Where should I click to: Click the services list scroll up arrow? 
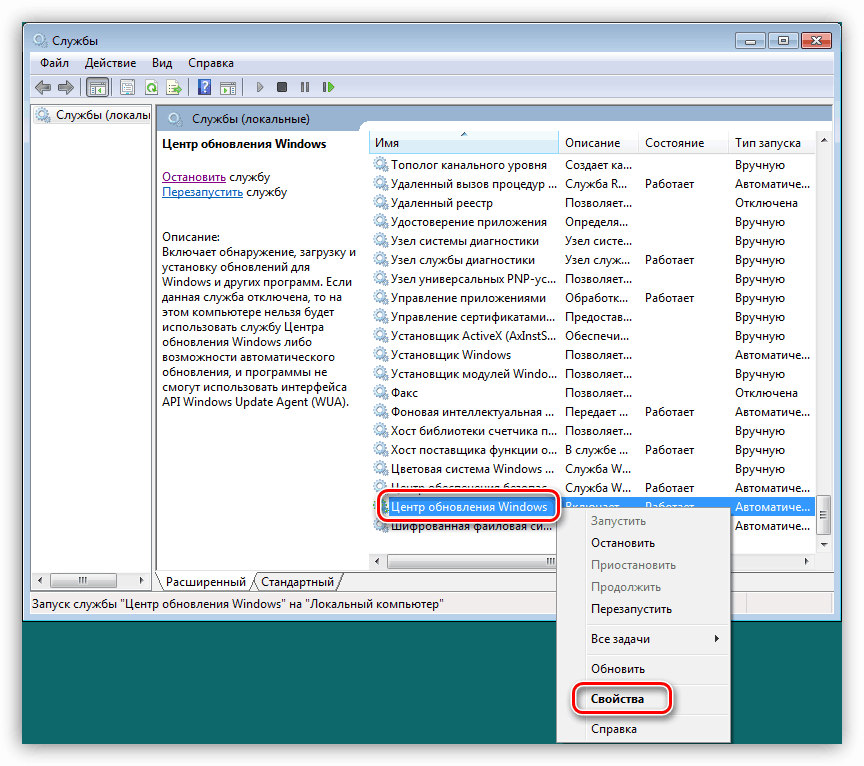pyautogui.click(x=824, y=140)
